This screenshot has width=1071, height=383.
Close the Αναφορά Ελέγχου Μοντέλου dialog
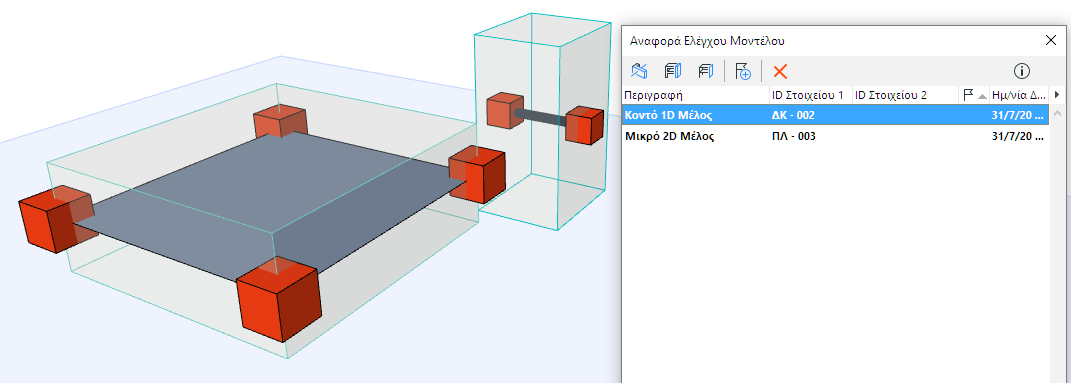[x=1051, y=40]
